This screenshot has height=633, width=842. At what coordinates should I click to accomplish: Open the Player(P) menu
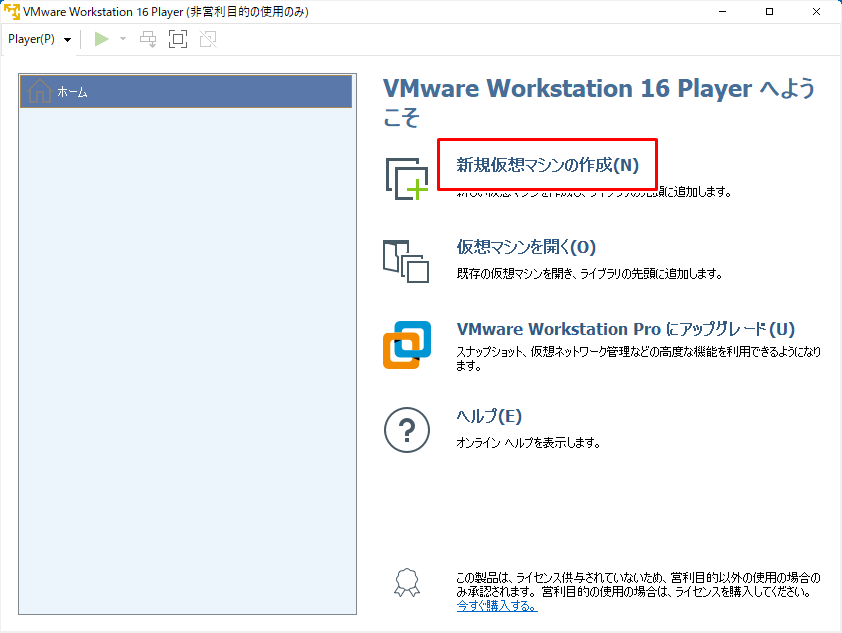click(39, 39)
